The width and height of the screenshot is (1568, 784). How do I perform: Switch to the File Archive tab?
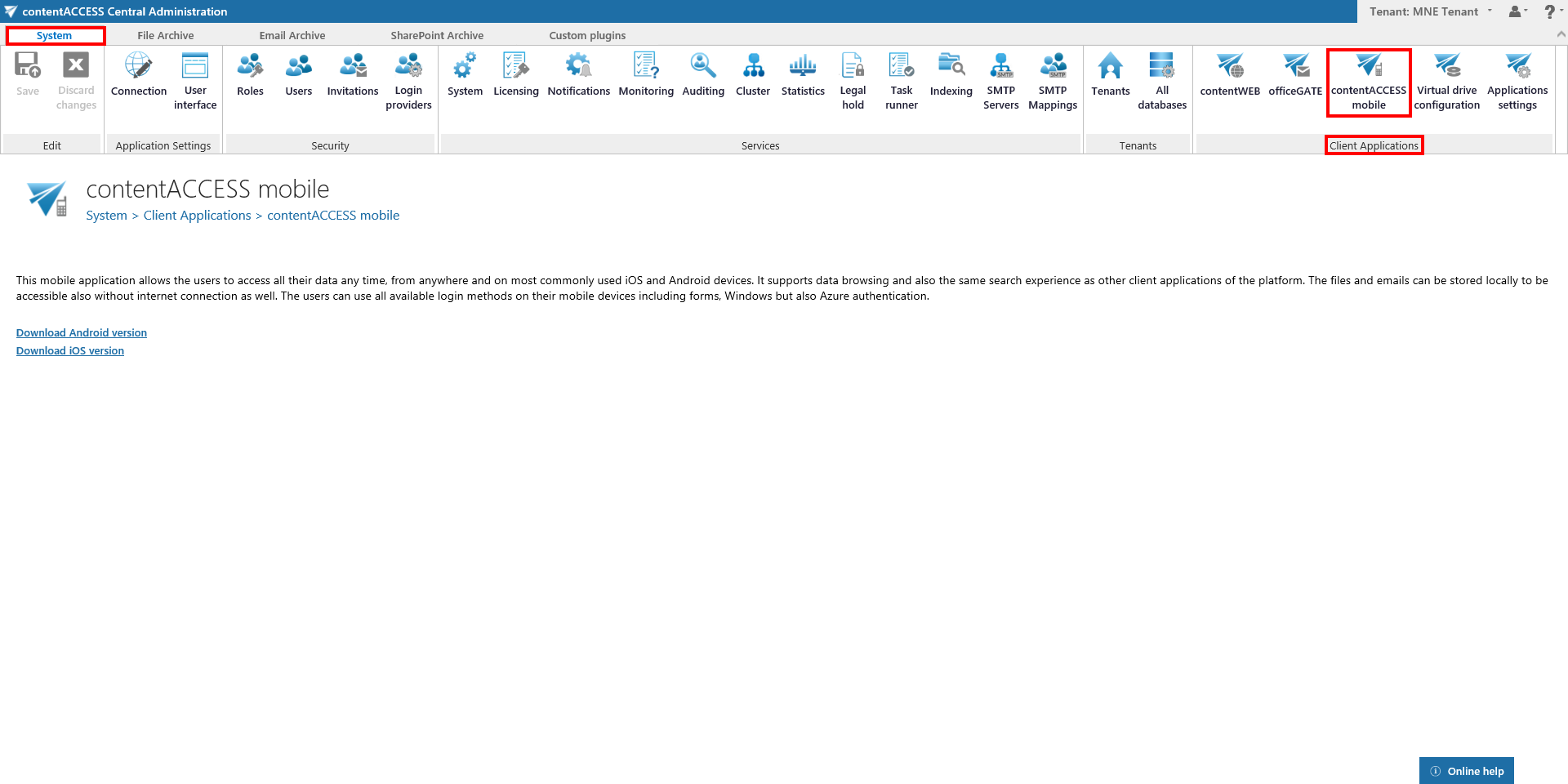coord(166,35)
